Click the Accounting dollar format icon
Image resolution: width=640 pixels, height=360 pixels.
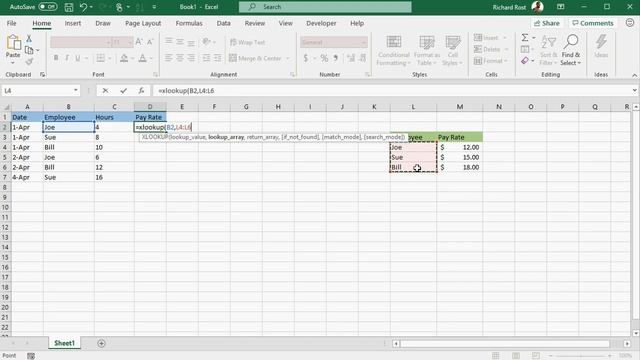coord(306,58)
